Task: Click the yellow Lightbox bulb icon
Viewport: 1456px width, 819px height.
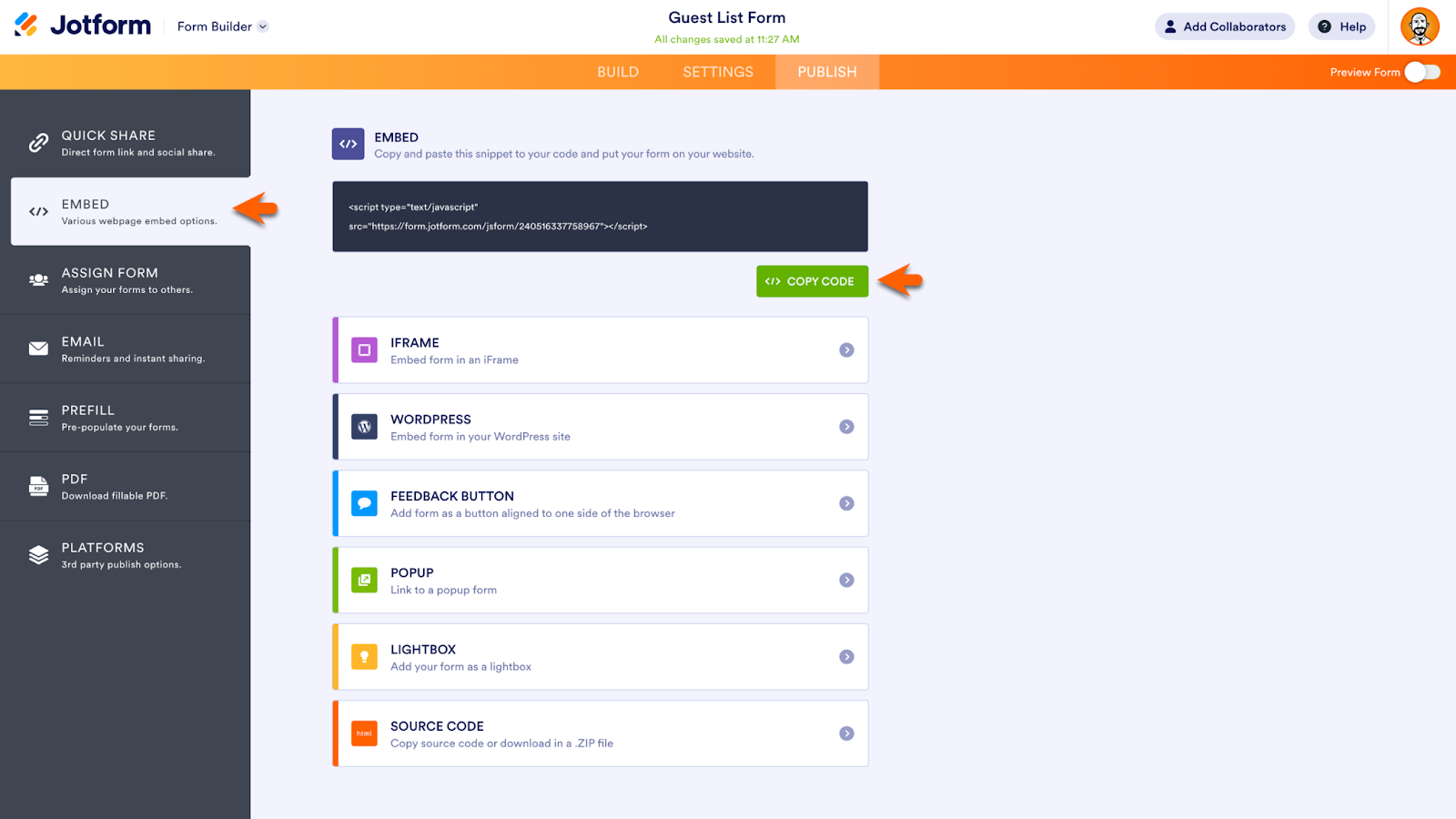Action: tap(364, 657)
